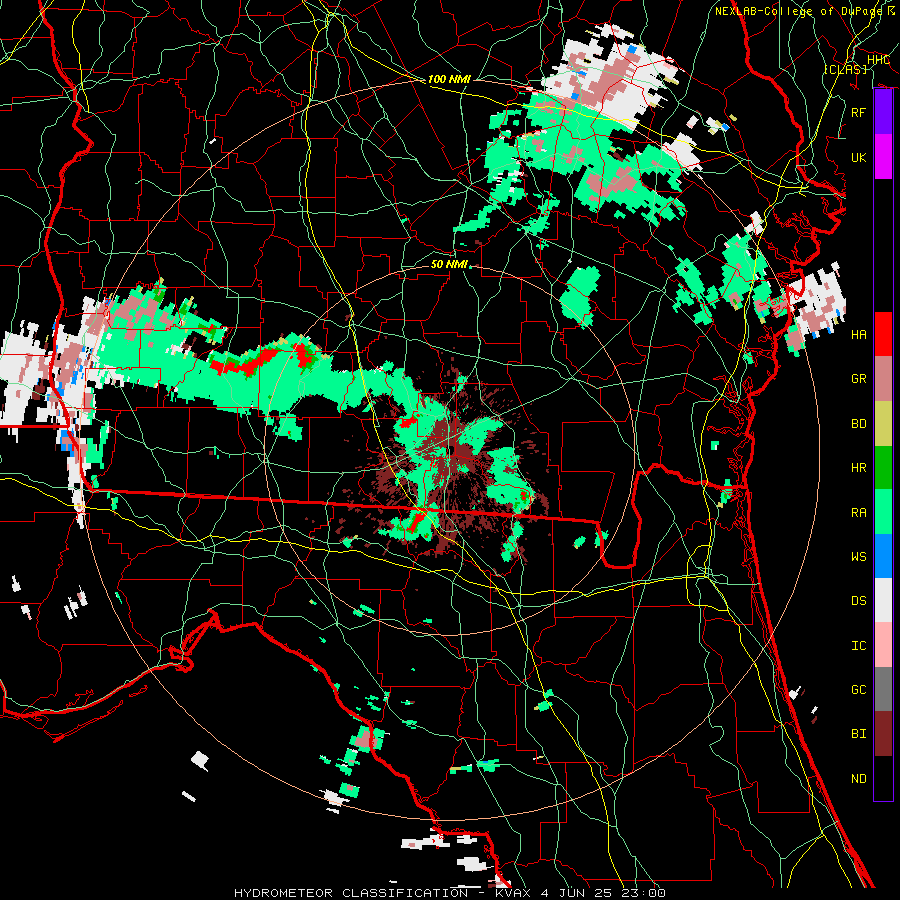Click the RA legend label
This screenshot has width=900, height=900.
pos(858,513)
